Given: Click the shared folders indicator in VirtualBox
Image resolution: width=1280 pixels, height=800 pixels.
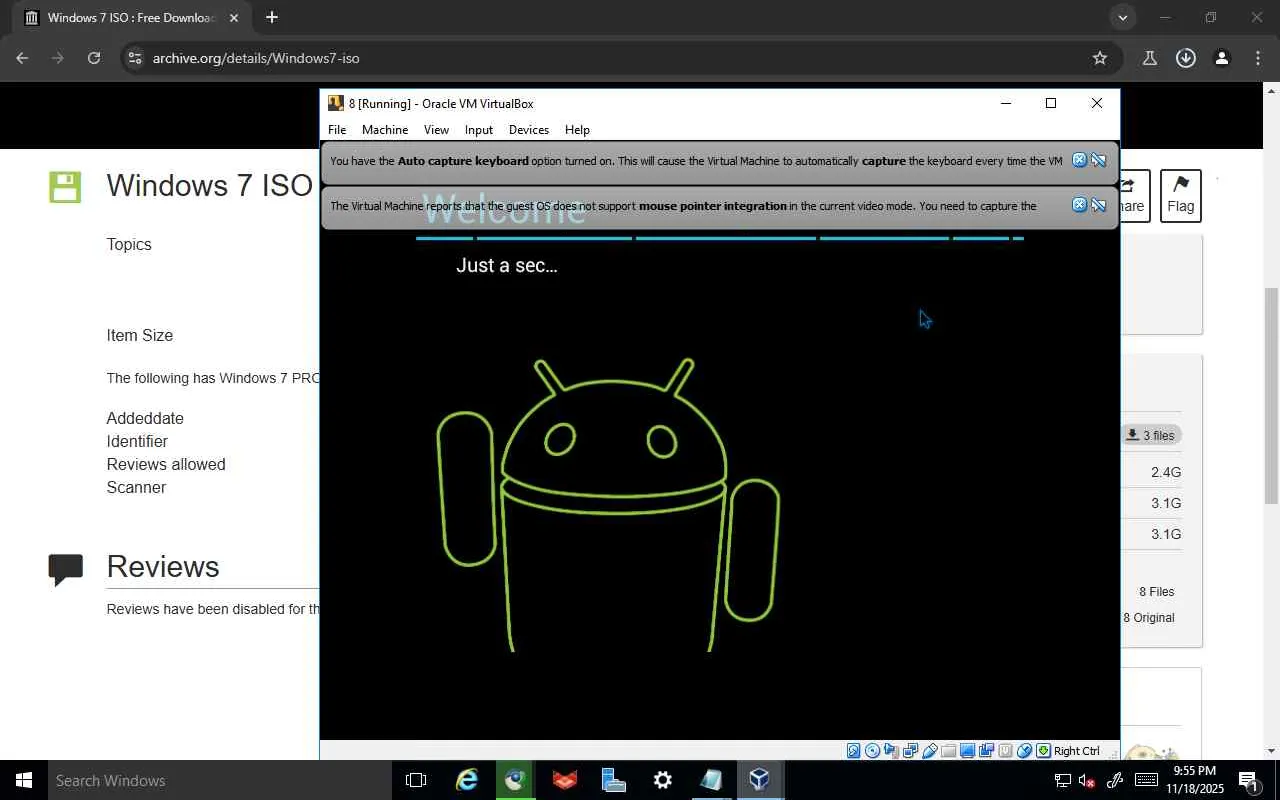Looking at the screenshot, I should coord(948,751).
